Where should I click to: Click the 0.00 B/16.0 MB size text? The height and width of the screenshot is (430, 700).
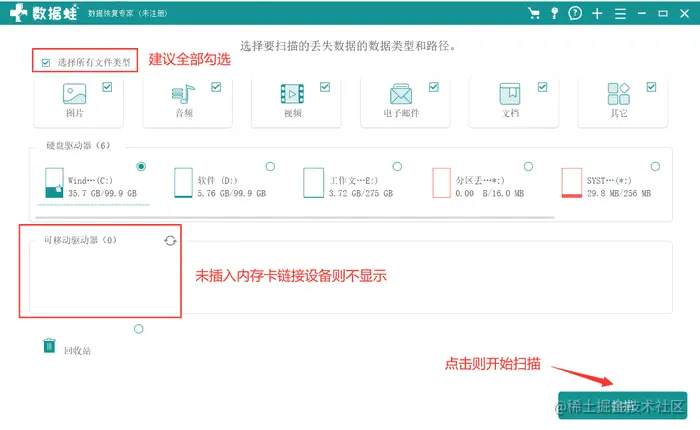point(490,193)
